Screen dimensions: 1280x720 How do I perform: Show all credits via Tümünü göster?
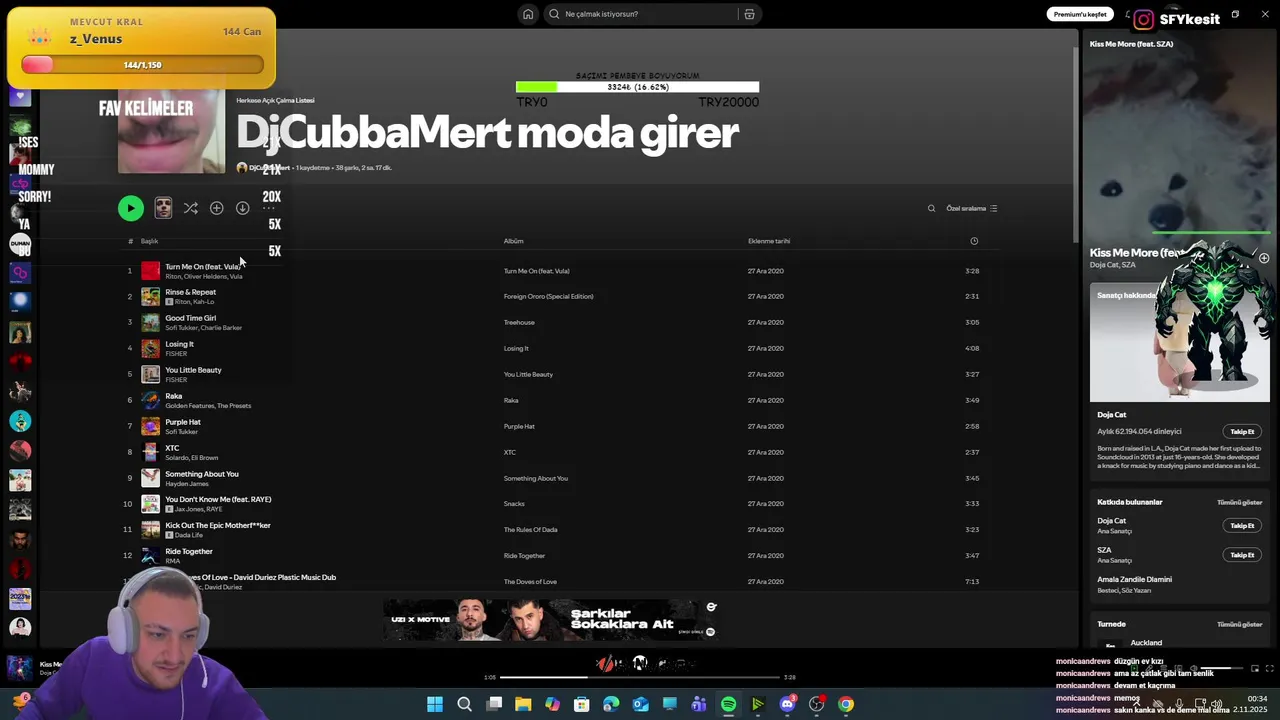pos(1239,502)
